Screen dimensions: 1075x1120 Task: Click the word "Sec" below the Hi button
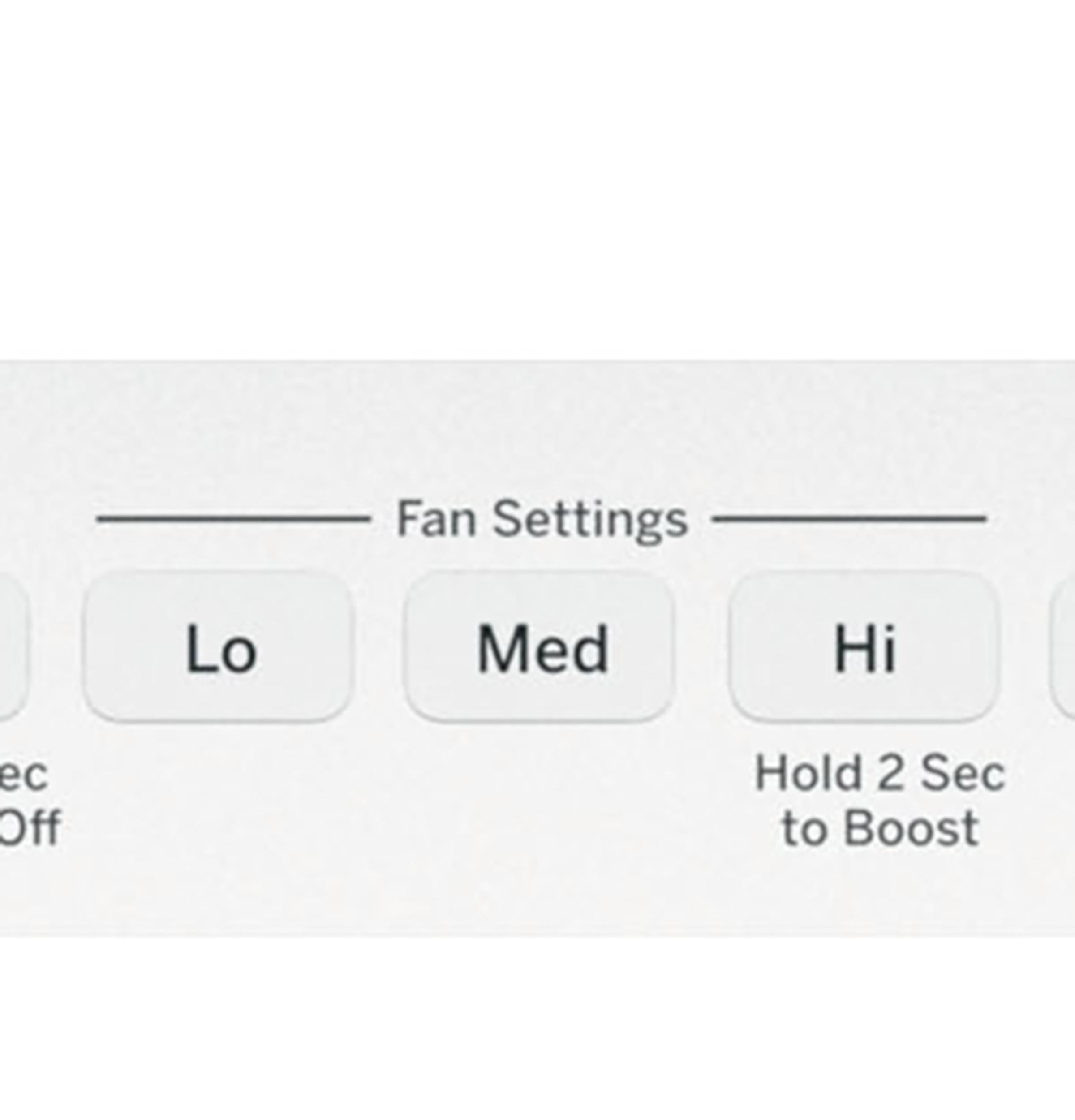coord(963,774)
